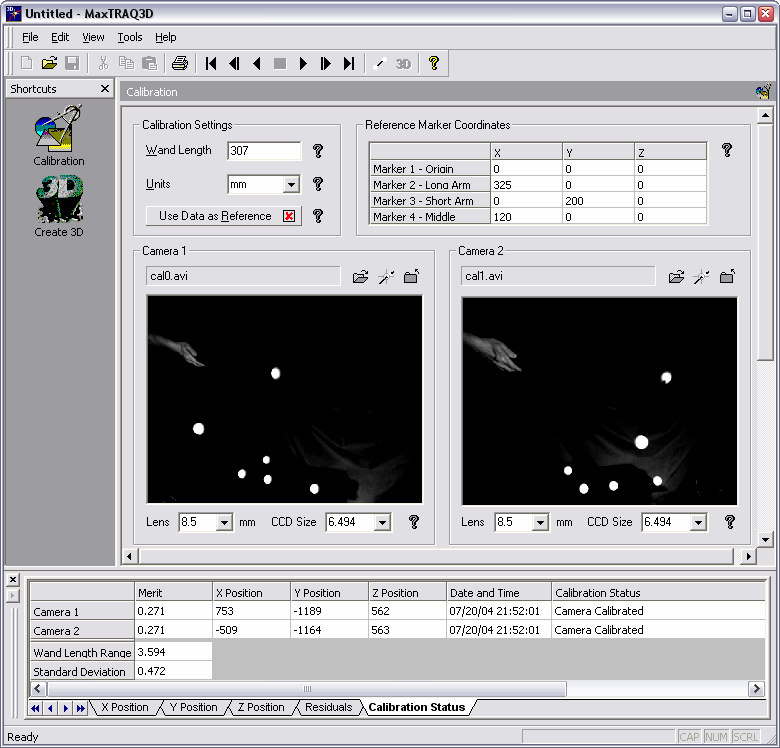This screenshot has width=780, height=748.
Task: Open Camera 2 CCD Size dropdown
Action: coord(698,522)
